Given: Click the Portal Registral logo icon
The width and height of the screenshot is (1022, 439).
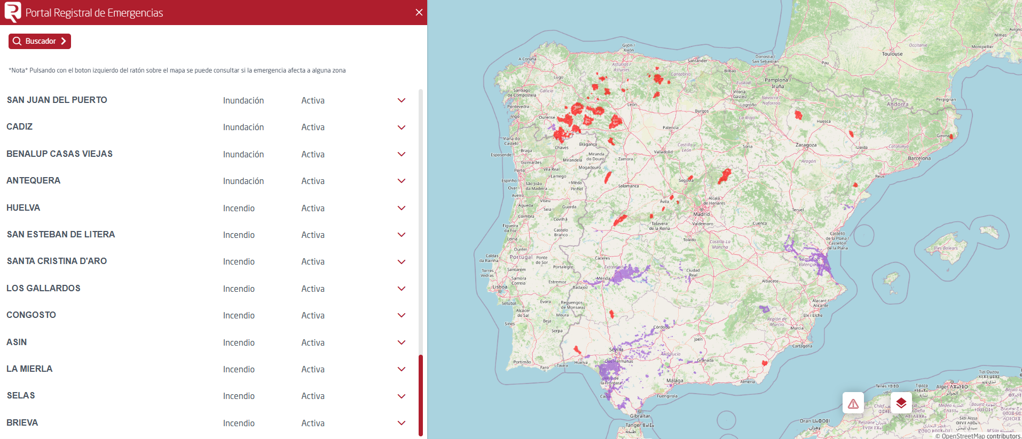Looking at the screenshot, I should (12, 12).
